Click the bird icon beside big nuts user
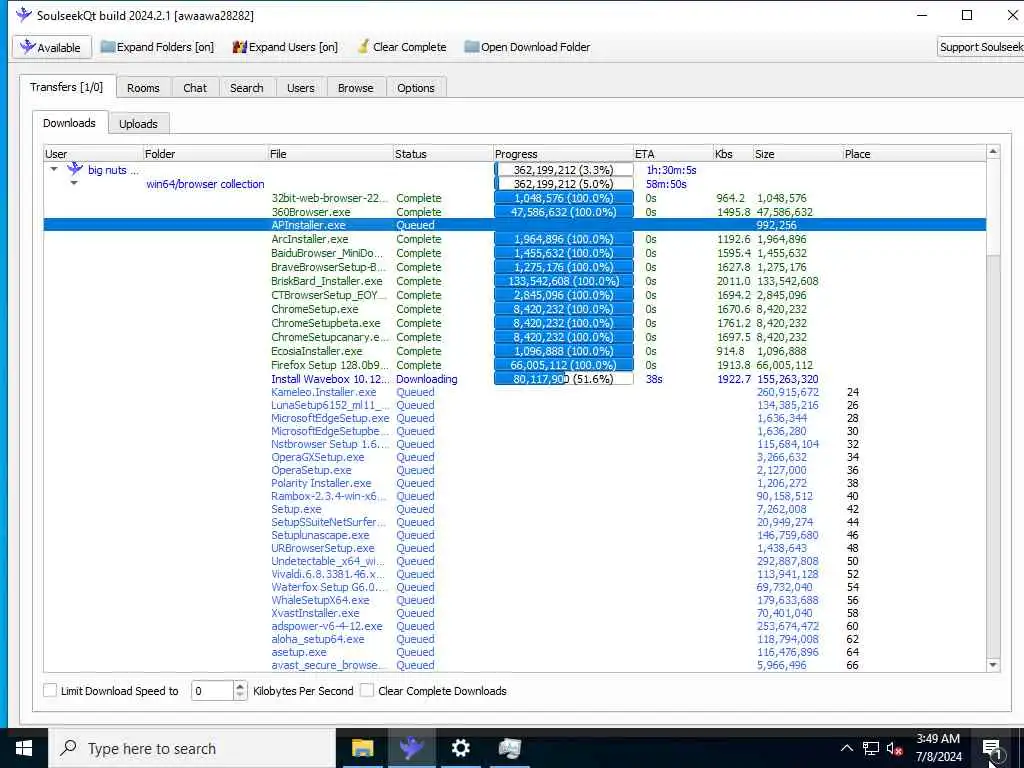 (x=75, y=169)
